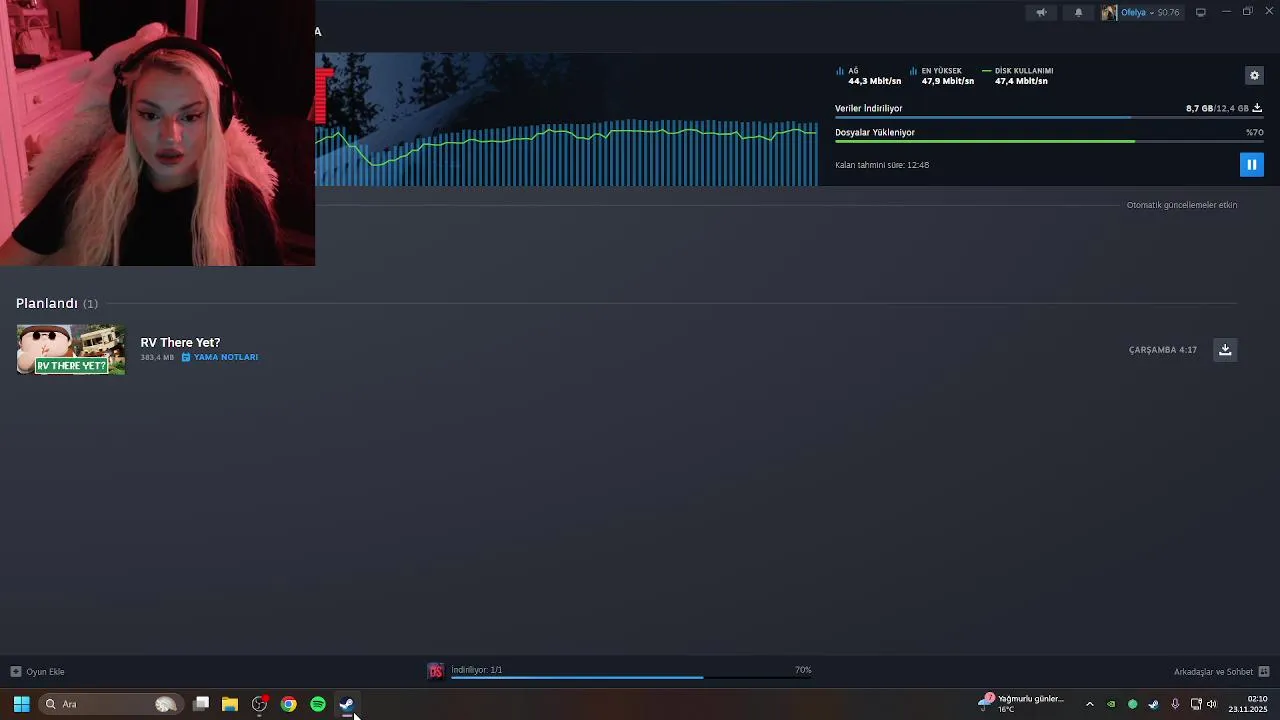Image resolution: width=1280 pixels, height=720 pixels.
Task: Click the Steam system tray icon
Action: click(1153, 704)
